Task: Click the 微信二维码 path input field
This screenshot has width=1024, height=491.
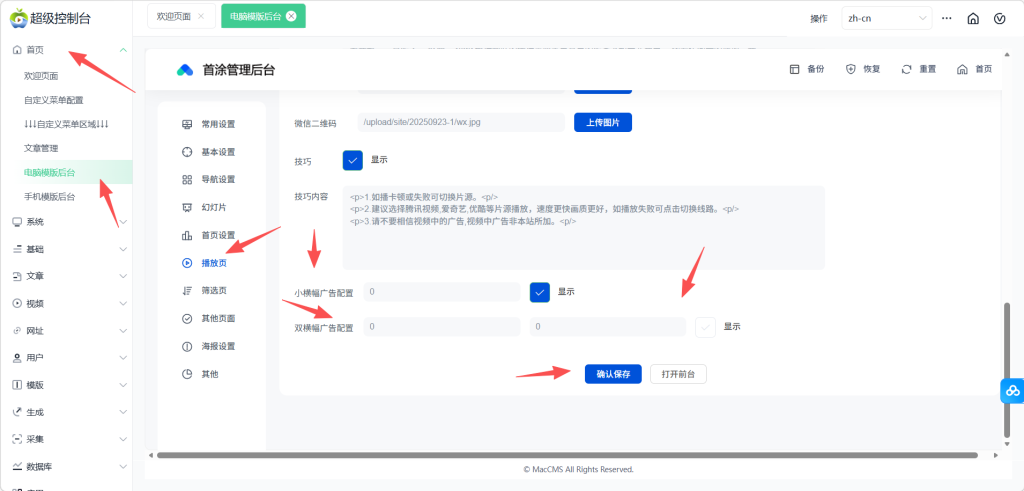Action: [461, 122]
